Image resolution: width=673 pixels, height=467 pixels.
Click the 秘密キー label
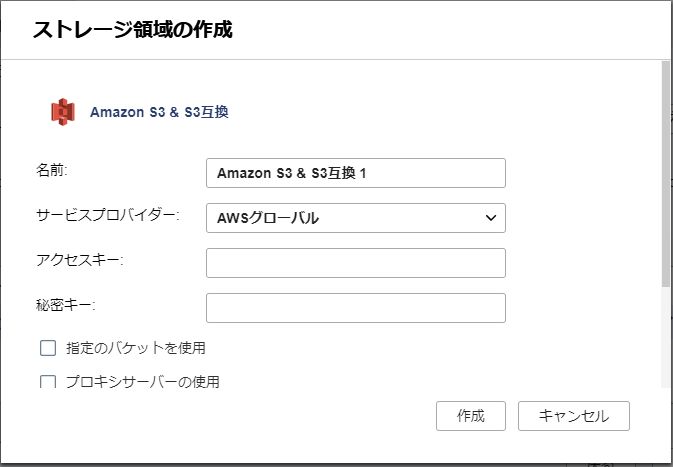tap(65, 305)
